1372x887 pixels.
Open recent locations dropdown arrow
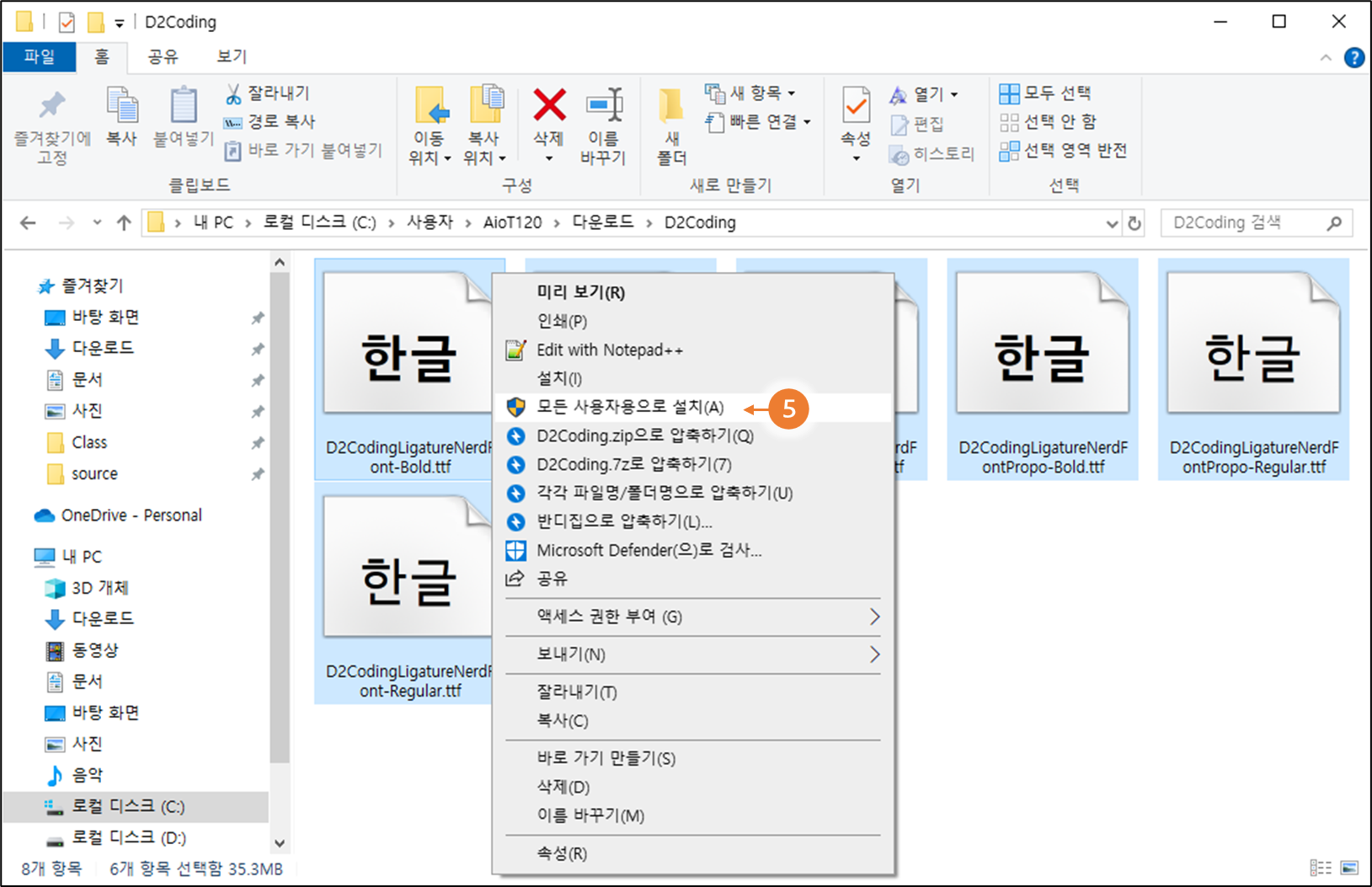tap(97, 223)
